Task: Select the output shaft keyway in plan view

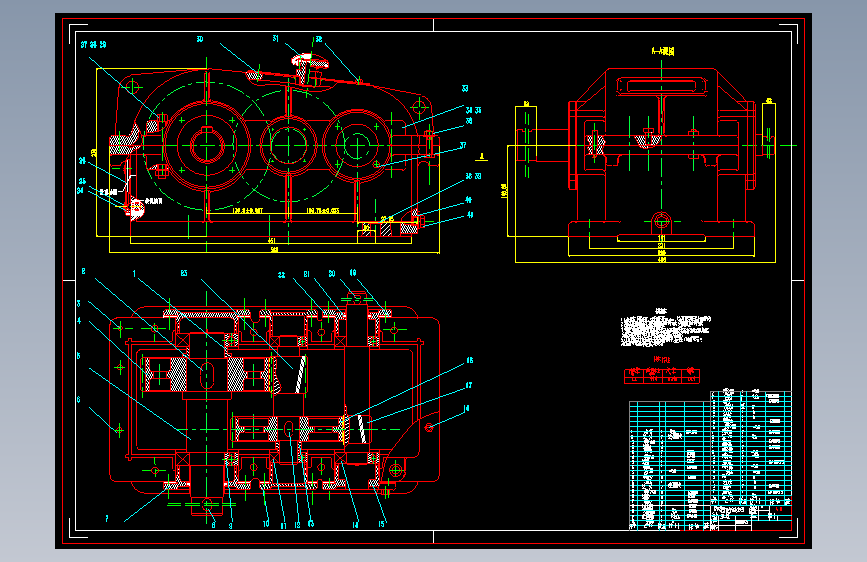Action: point(207,374)
